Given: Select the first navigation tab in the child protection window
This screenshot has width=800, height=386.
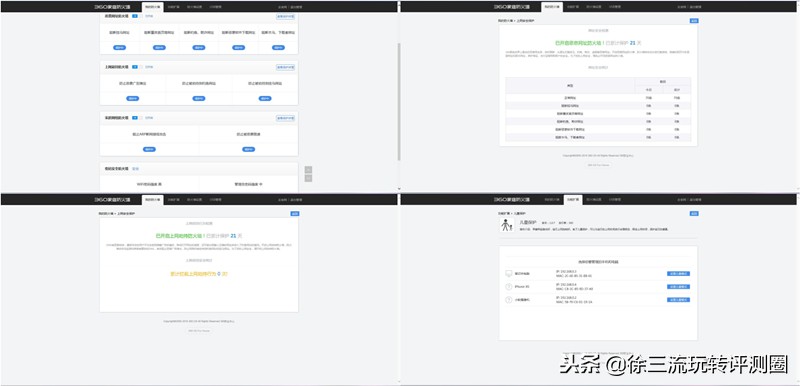Looking at the screenshot, I should (x=552, y=200).
